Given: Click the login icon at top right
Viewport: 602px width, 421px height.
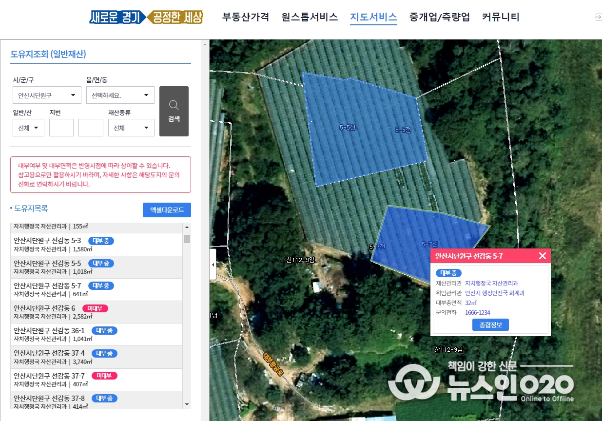Looking at the screenshot, I should pos(598,17).
